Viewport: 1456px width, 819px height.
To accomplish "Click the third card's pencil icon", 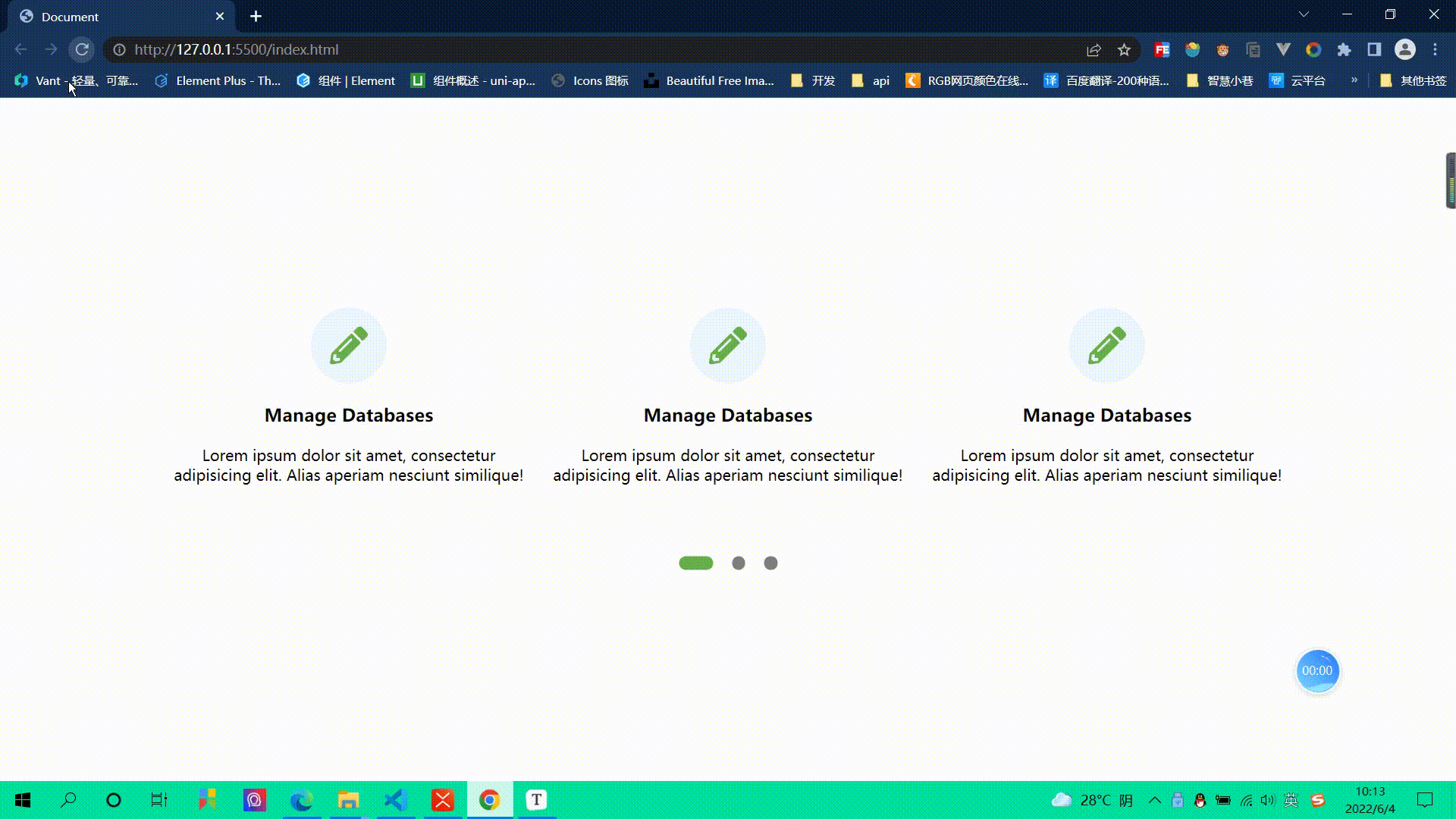I will pos(1107,346).
